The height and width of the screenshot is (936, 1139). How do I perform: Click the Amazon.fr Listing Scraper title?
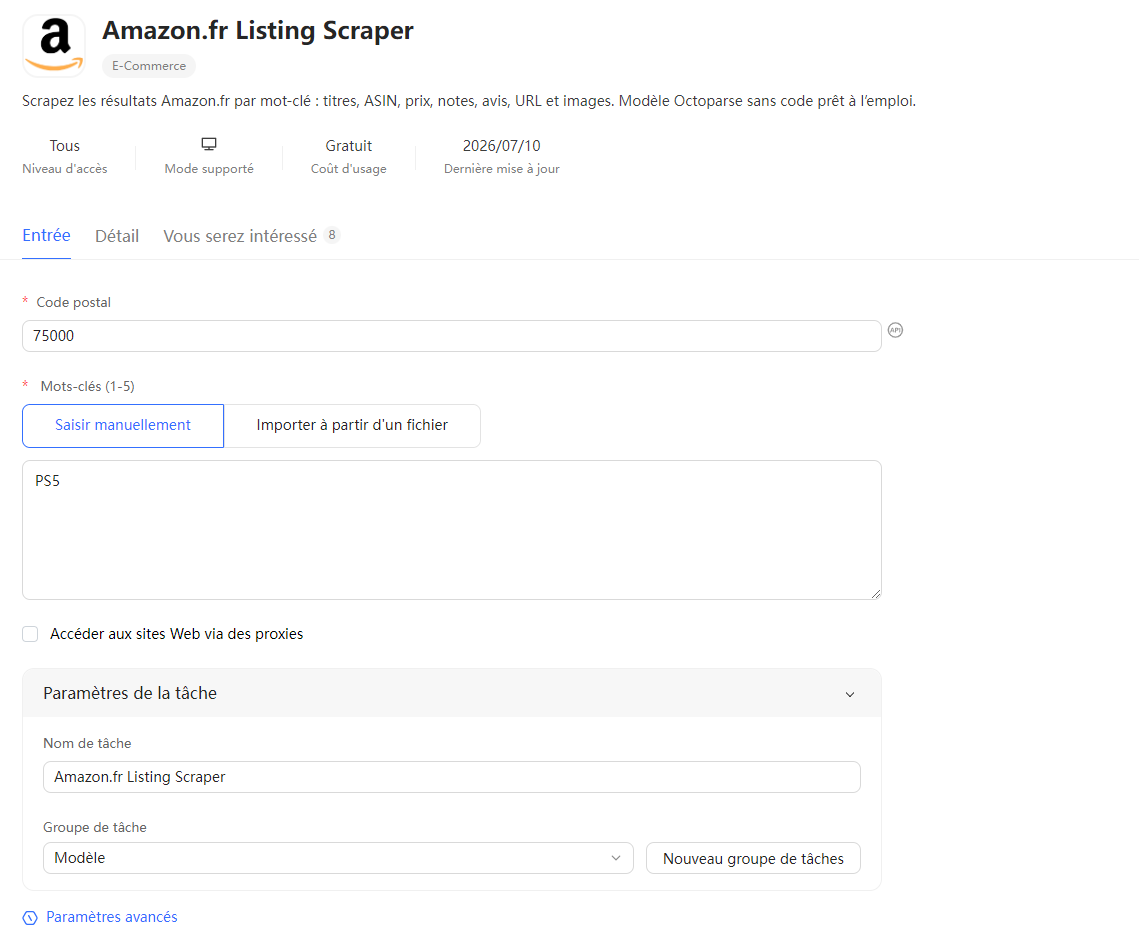[258, 30]
